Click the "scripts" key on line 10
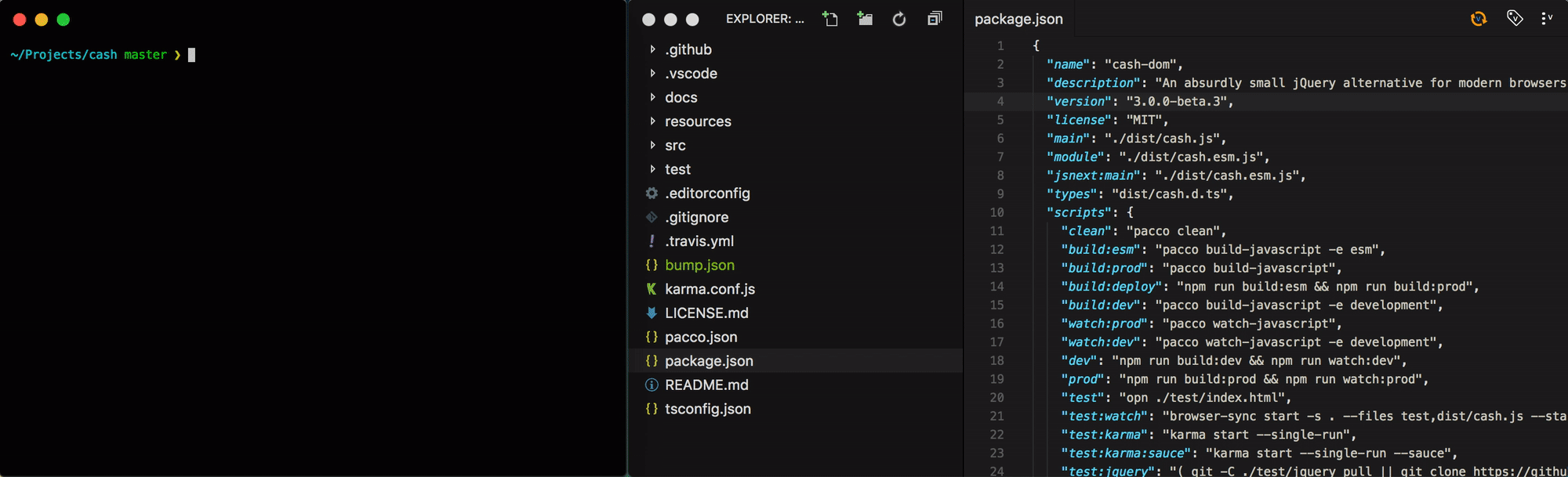This screenshot has height=477, width=1568. click(x=1079, y=213)
